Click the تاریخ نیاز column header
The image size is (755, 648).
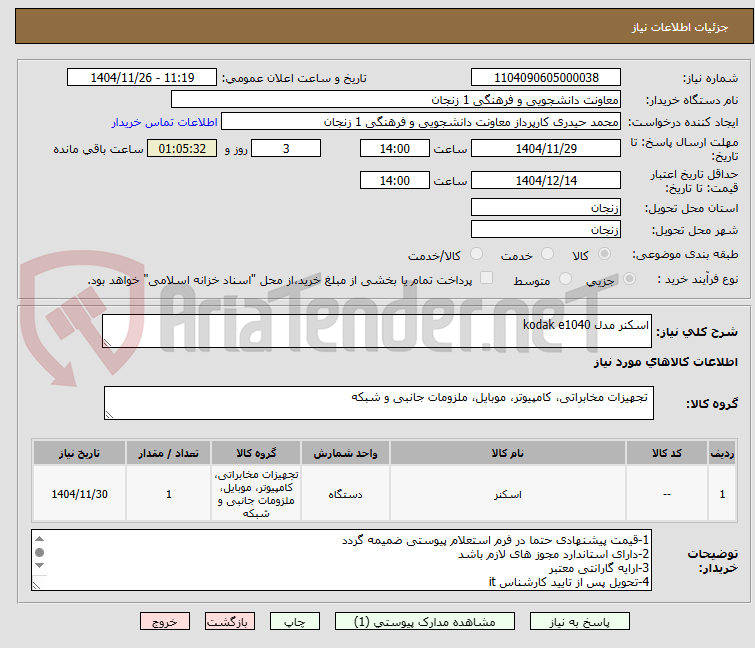click(x=79, y=453)
